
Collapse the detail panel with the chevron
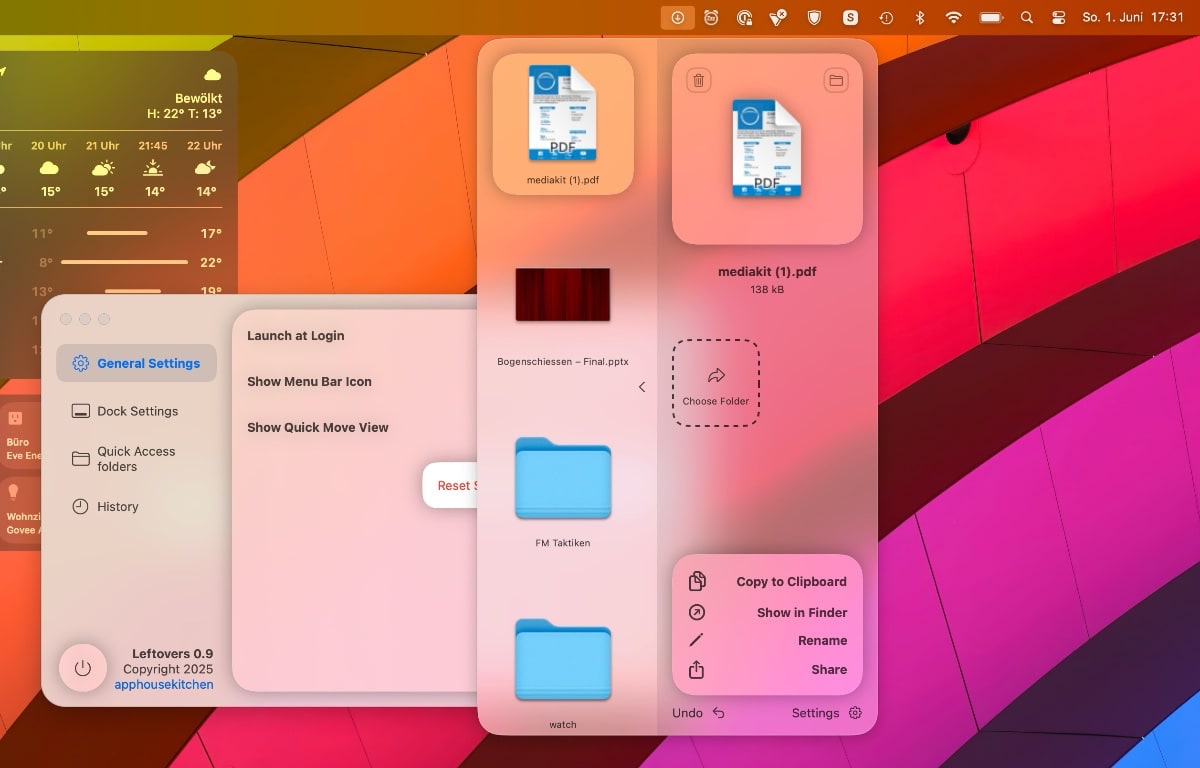(642, 387)
